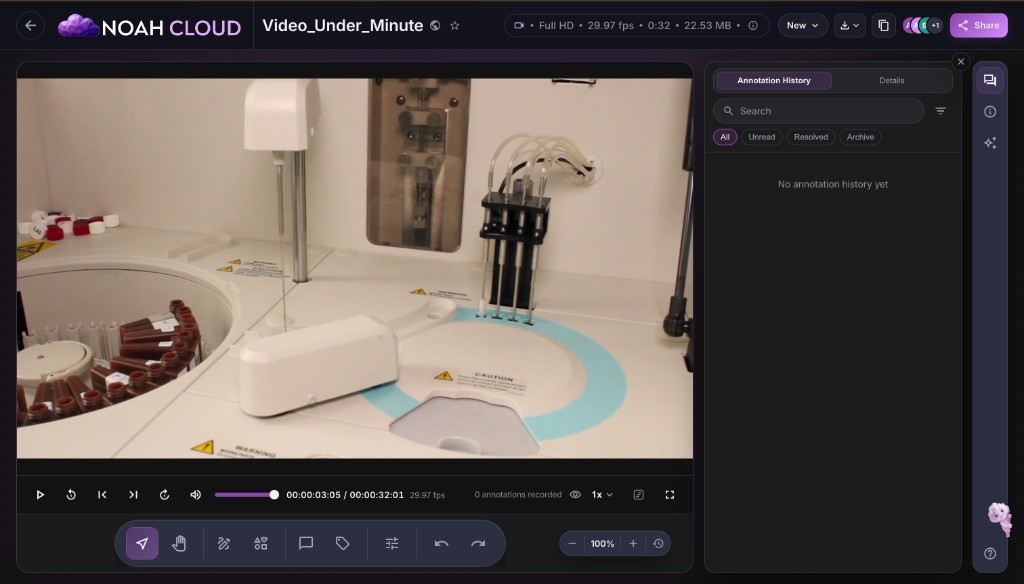Click the 00:00:03:05 timecode display

pyautogui.click(x=313, y=495)
